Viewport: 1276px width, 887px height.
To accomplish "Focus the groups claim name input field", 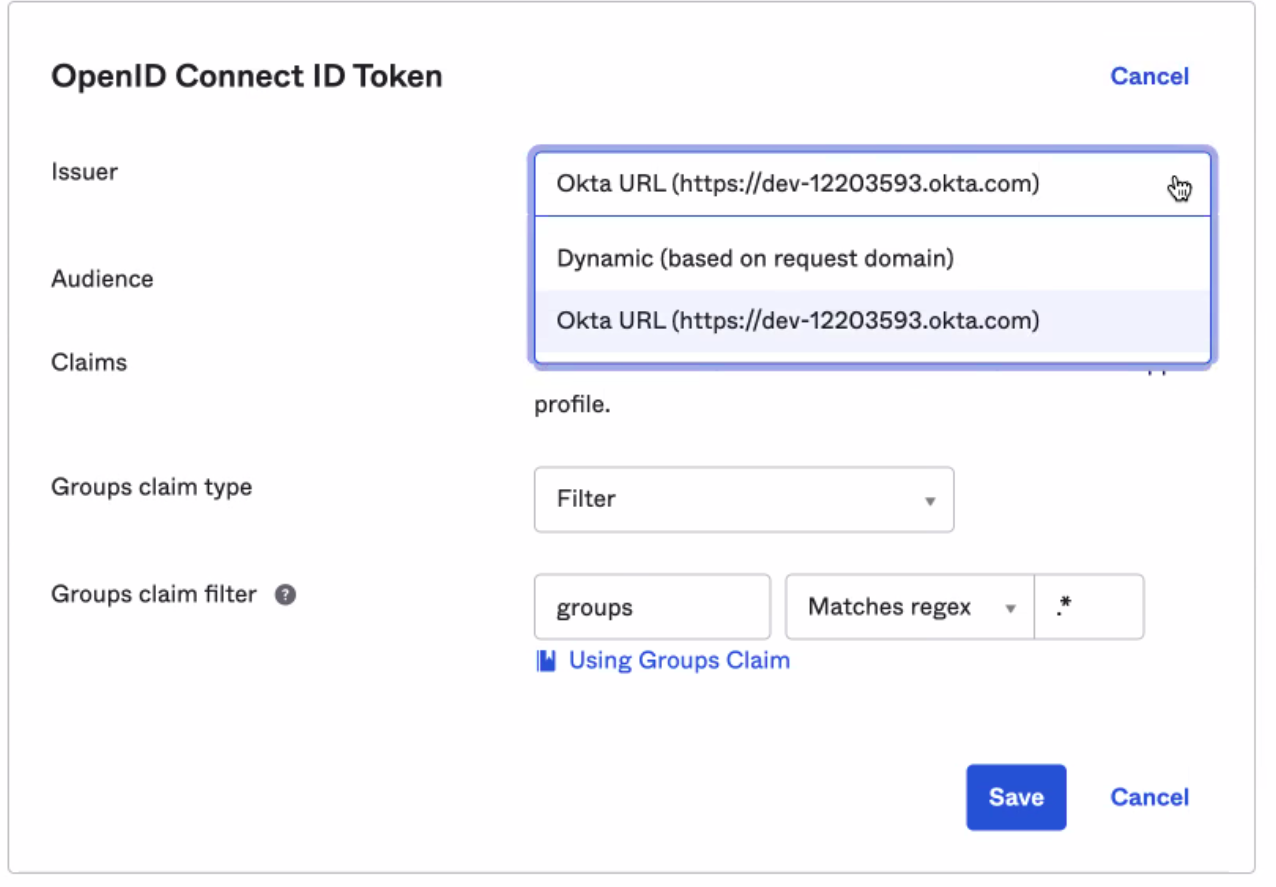I will 652,607.
